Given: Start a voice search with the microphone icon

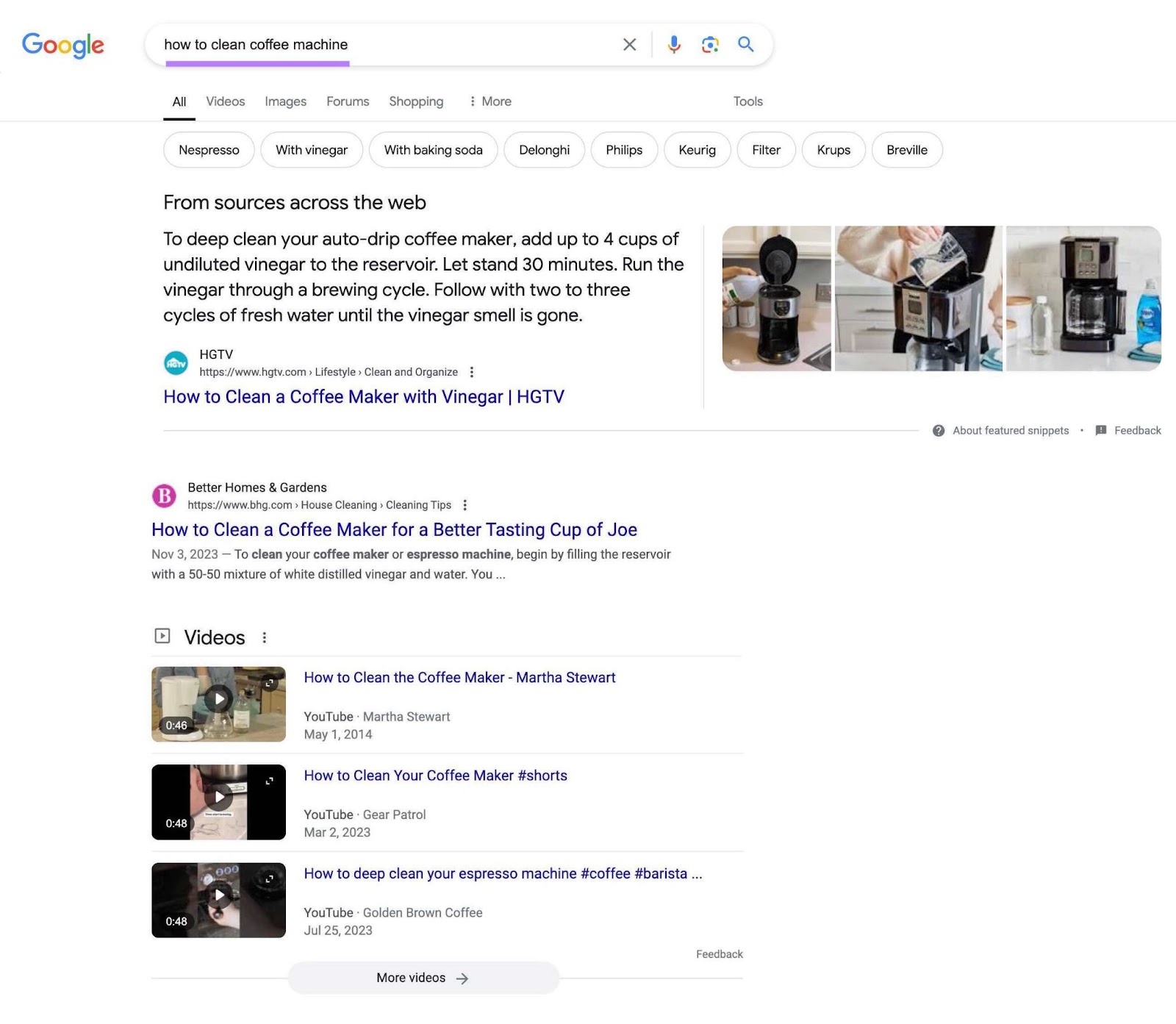Looking at the screenshot, I should (x=673, y=45).
